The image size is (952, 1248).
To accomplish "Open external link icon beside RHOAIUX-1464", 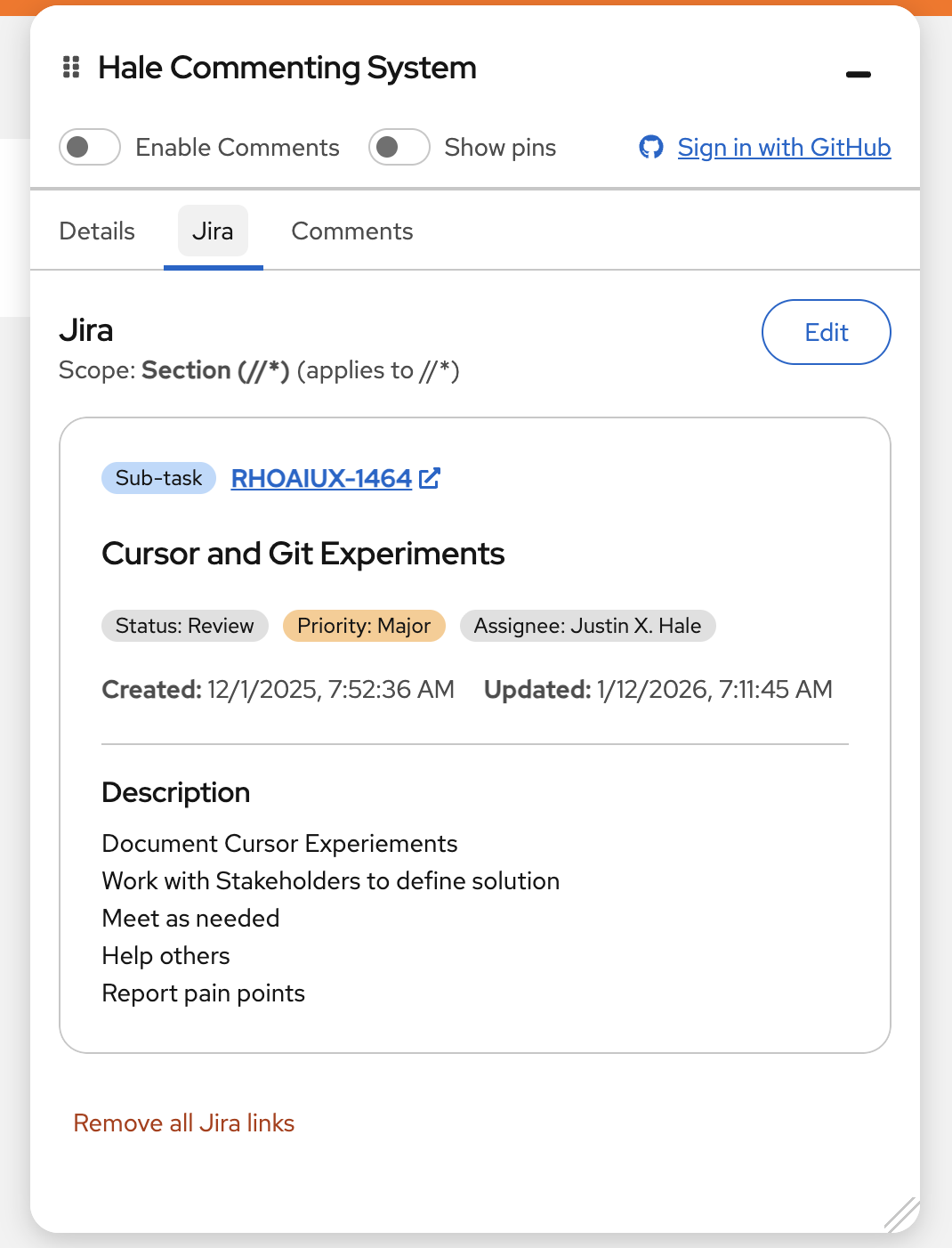I will pyautogui.click(x=430, y=478).
